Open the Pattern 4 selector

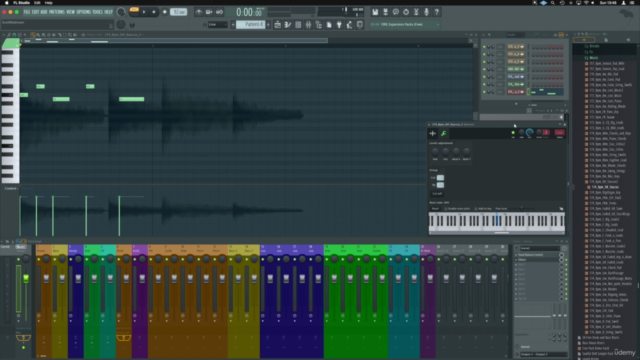pyautogui.click(x=251, y=24)
